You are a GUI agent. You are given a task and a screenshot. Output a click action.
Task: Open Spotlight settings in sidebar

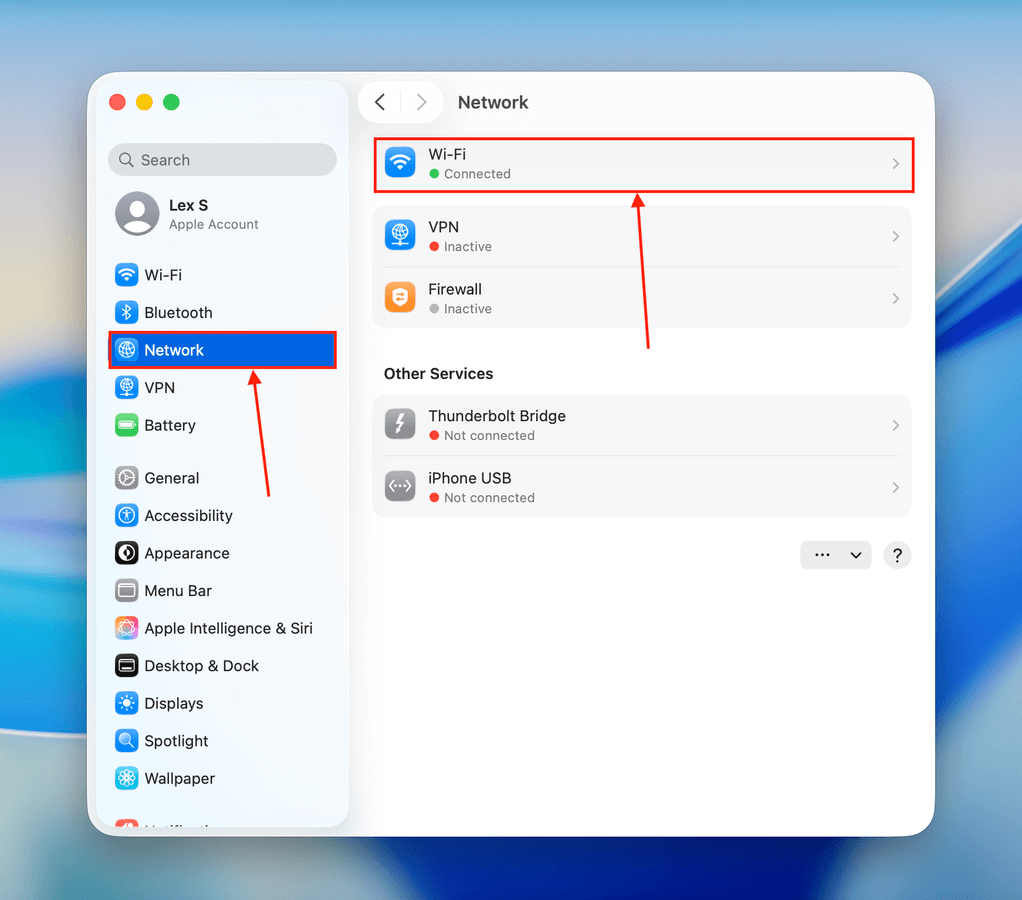point(176,741)
